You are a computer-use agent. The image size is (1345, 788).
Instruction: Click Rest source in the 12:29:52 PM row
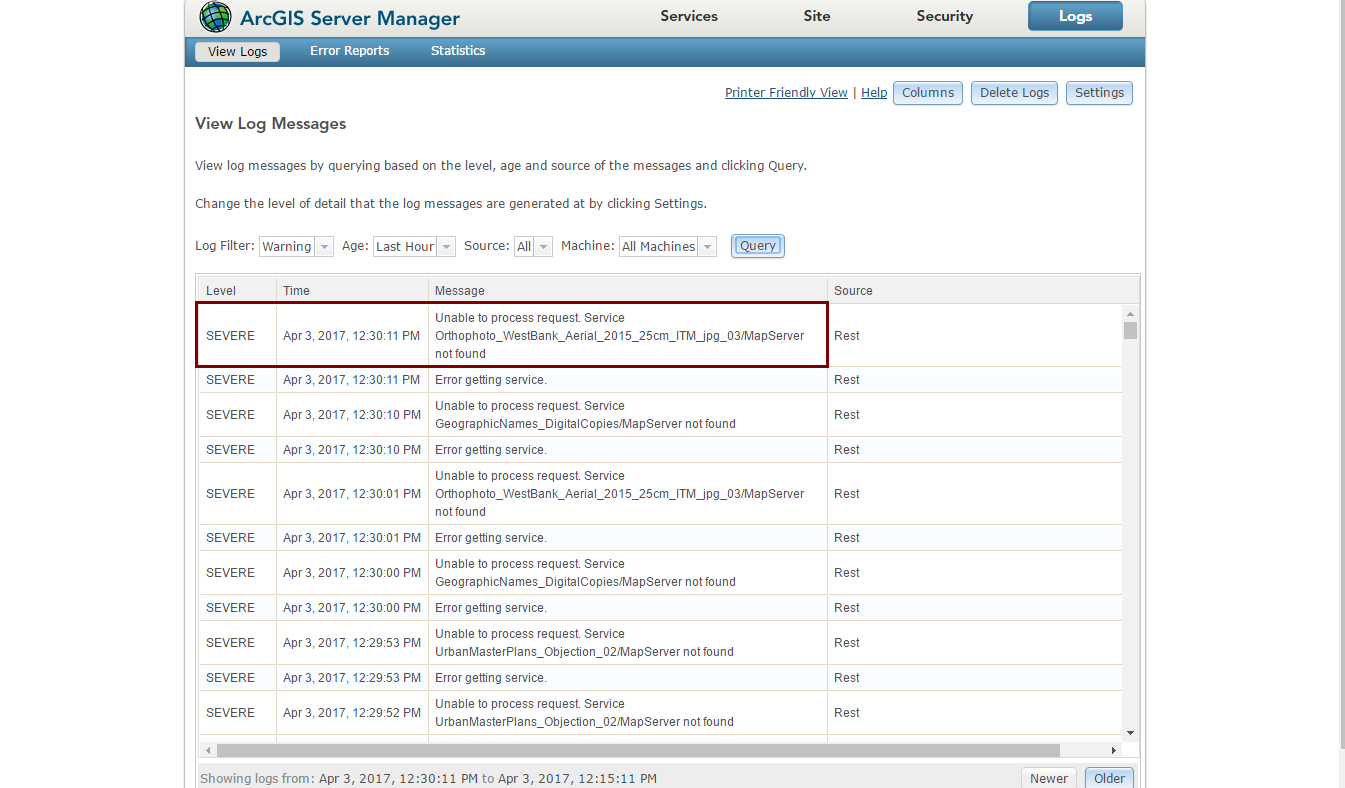click(x=847, y=713)
